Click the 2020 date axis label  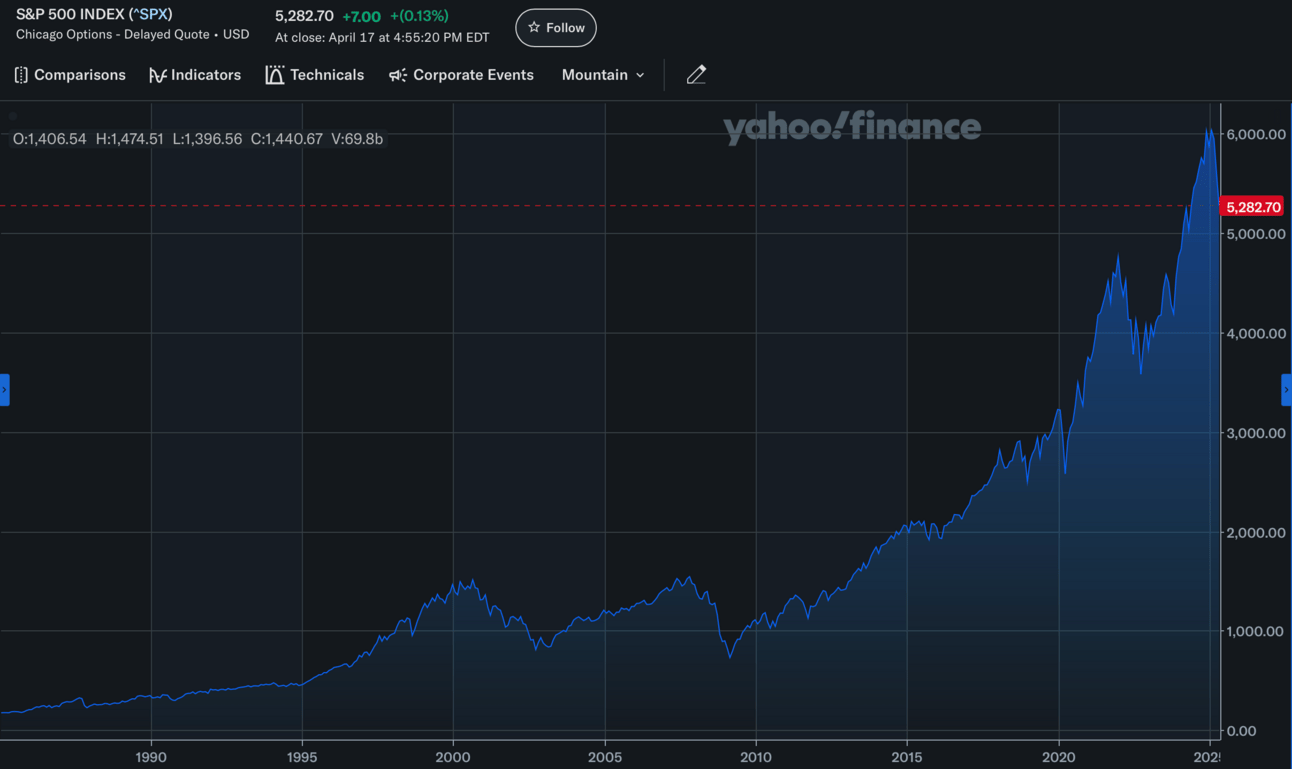1059,757
